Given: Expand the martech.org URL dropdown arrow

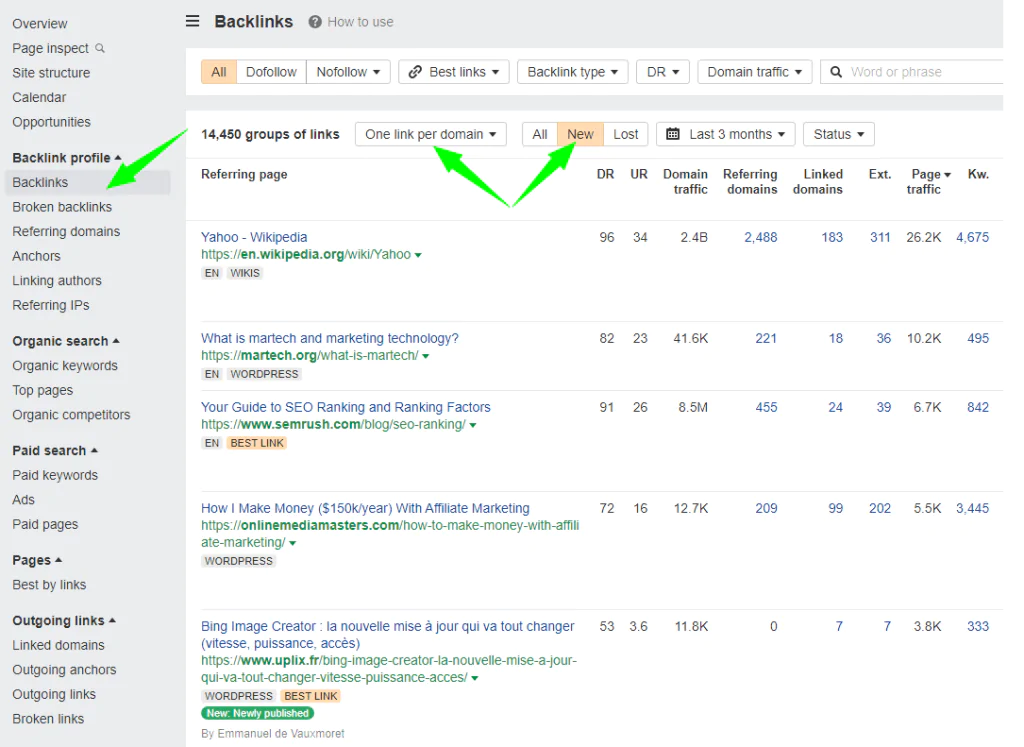Looking at the screenshot, I should pyautogui.click(x=426, y=357).
